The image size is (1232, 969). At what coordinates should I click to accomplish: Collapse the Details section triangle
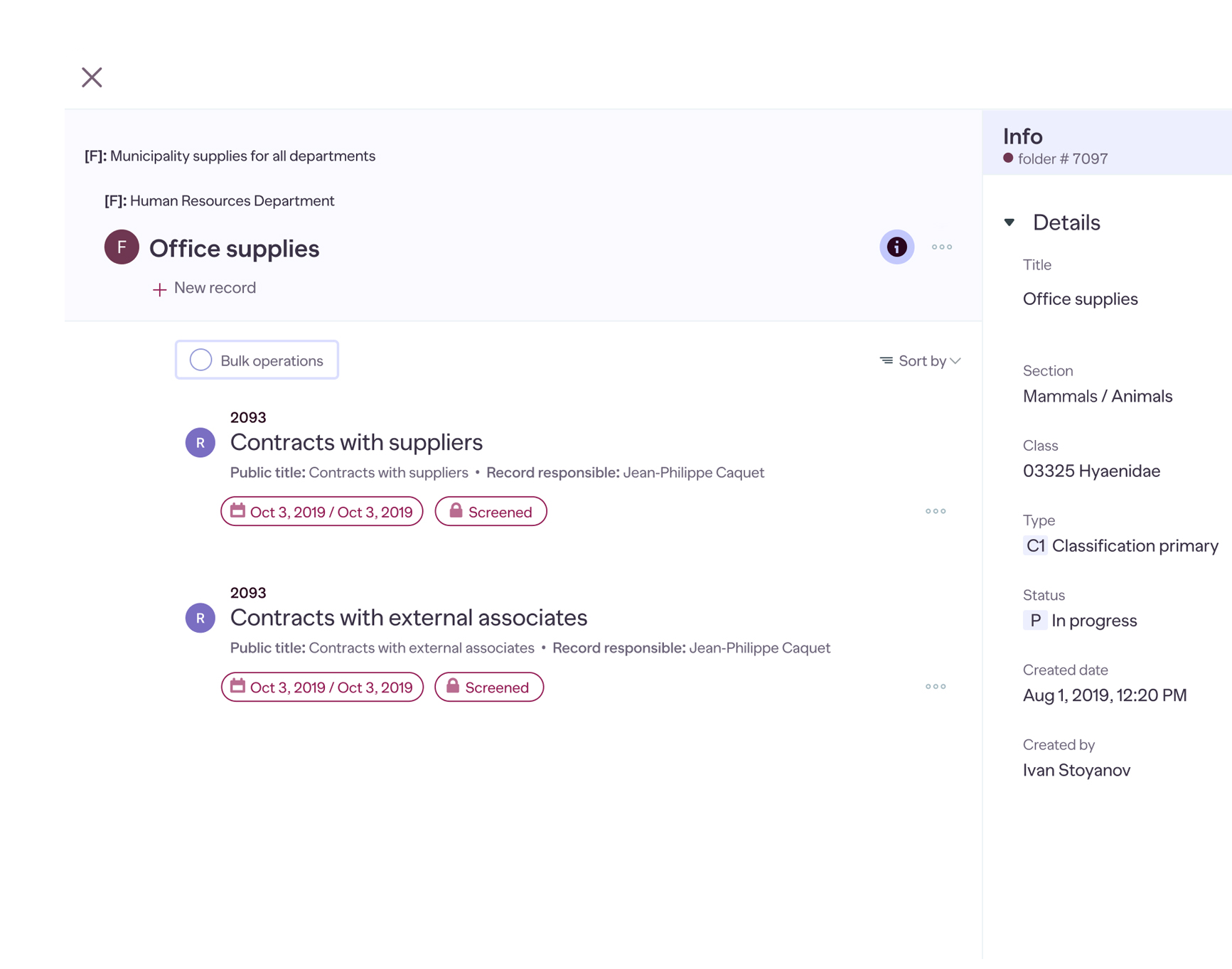coord(1009,223)
